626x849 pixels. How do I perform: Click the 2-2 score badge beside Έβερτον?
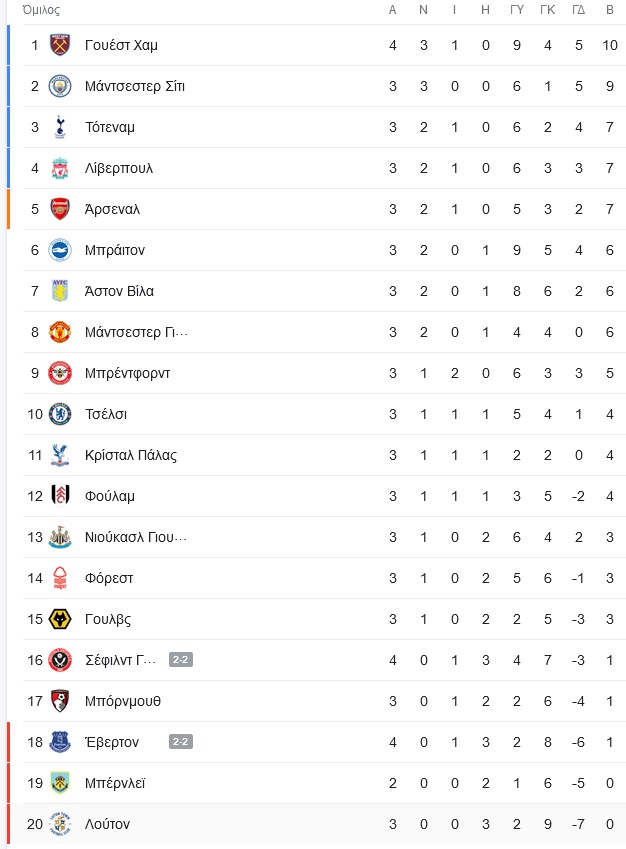click(181, 742)
